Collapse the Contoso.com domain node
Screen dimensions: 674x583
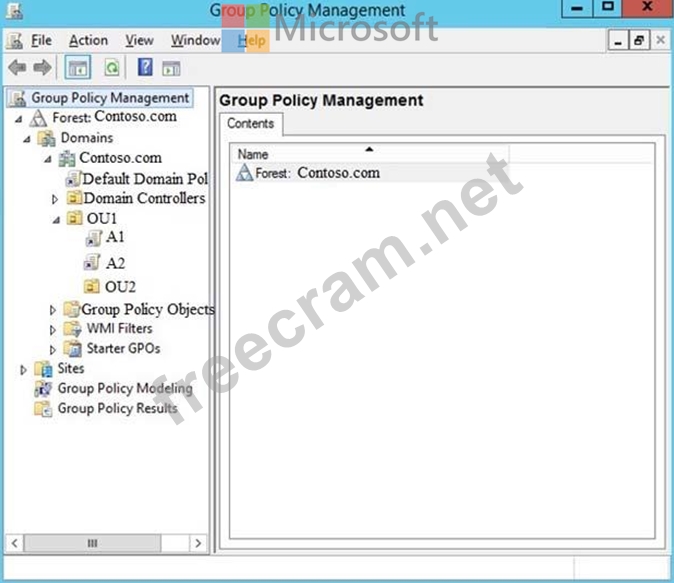pos(48,159)
